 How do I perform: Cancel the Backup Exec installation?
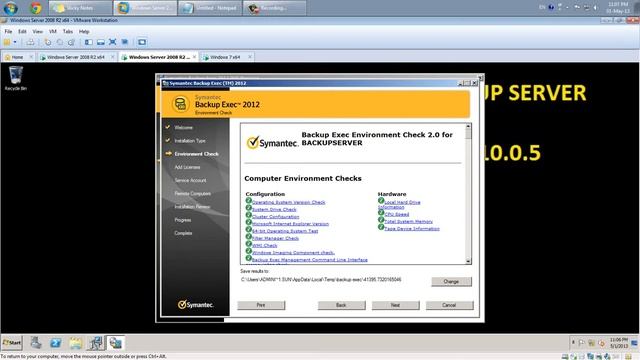click(449, 305)
